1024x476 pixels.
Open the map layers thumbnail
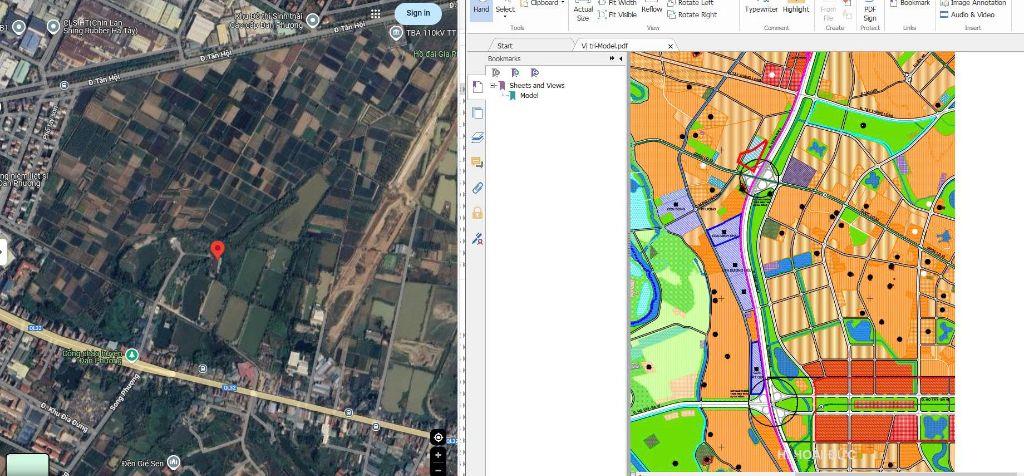point(27,464)
